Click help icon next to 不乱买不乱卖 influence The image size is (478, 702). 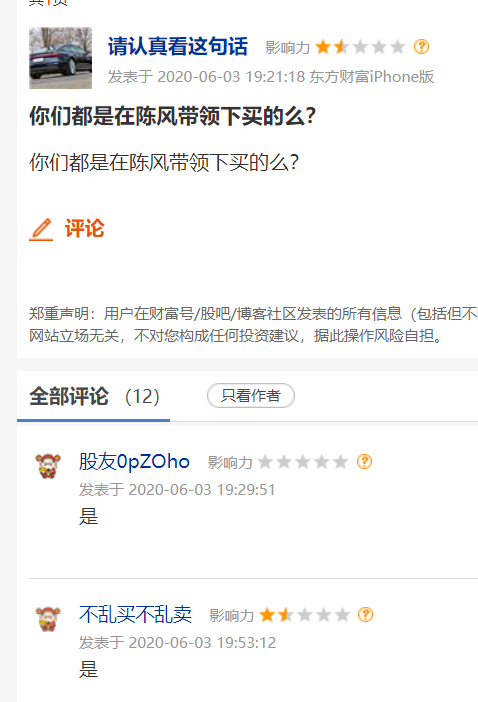[x=366, y=615]
